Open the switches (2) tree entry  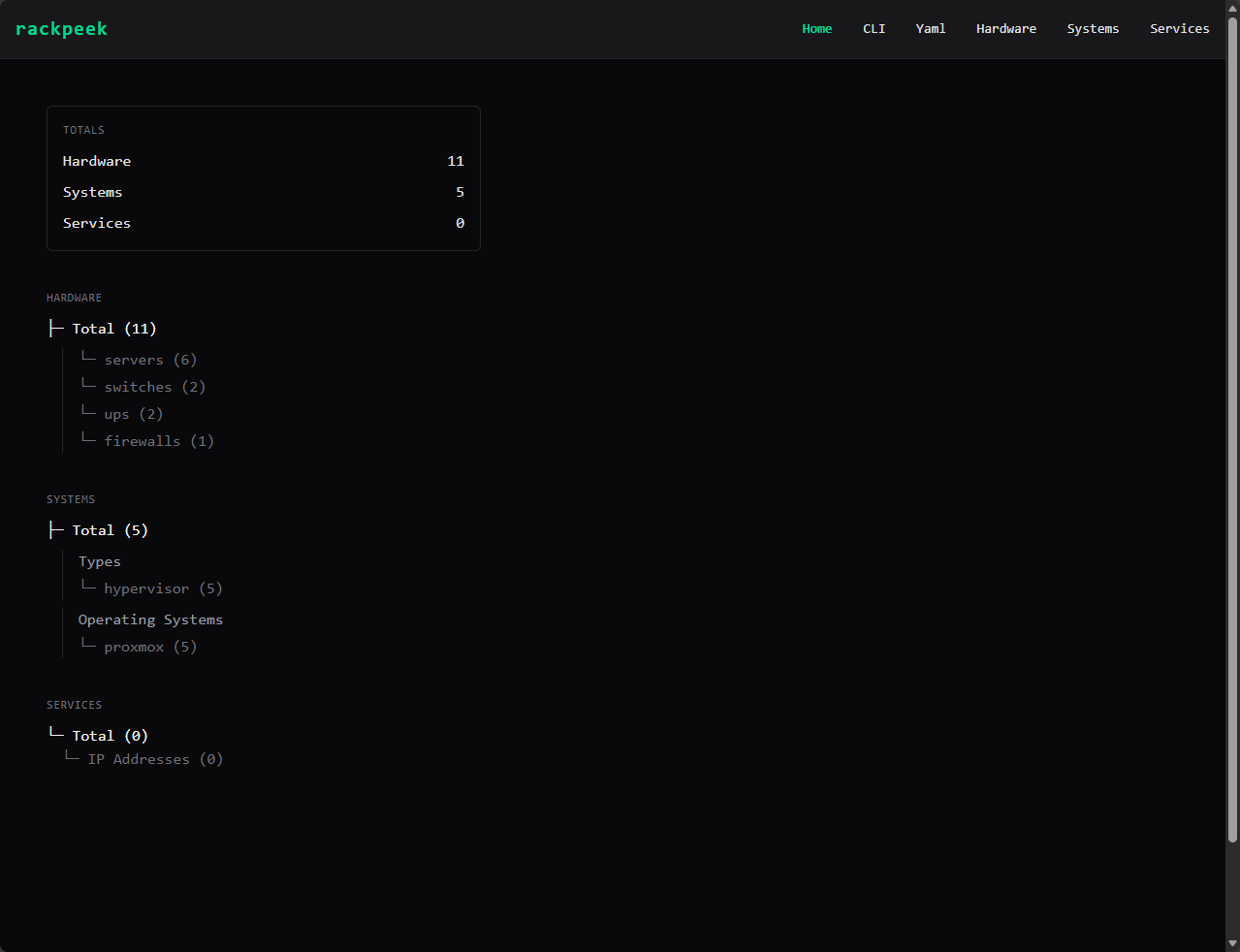(154, 387)
